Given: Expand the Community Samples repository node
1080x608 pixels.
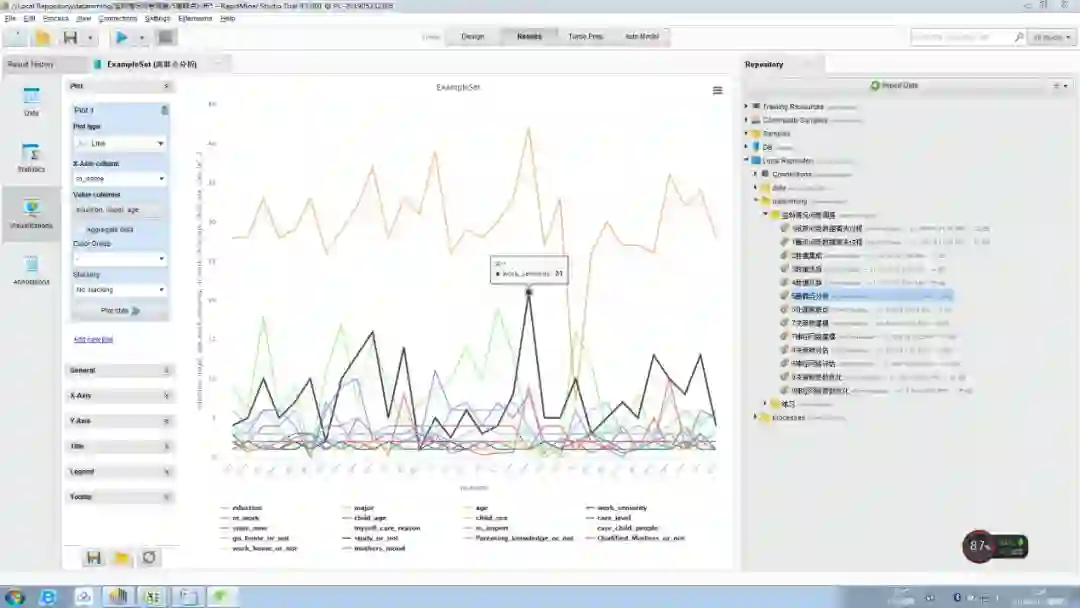Looking at the screenshot, I should (x=746, y=120).
